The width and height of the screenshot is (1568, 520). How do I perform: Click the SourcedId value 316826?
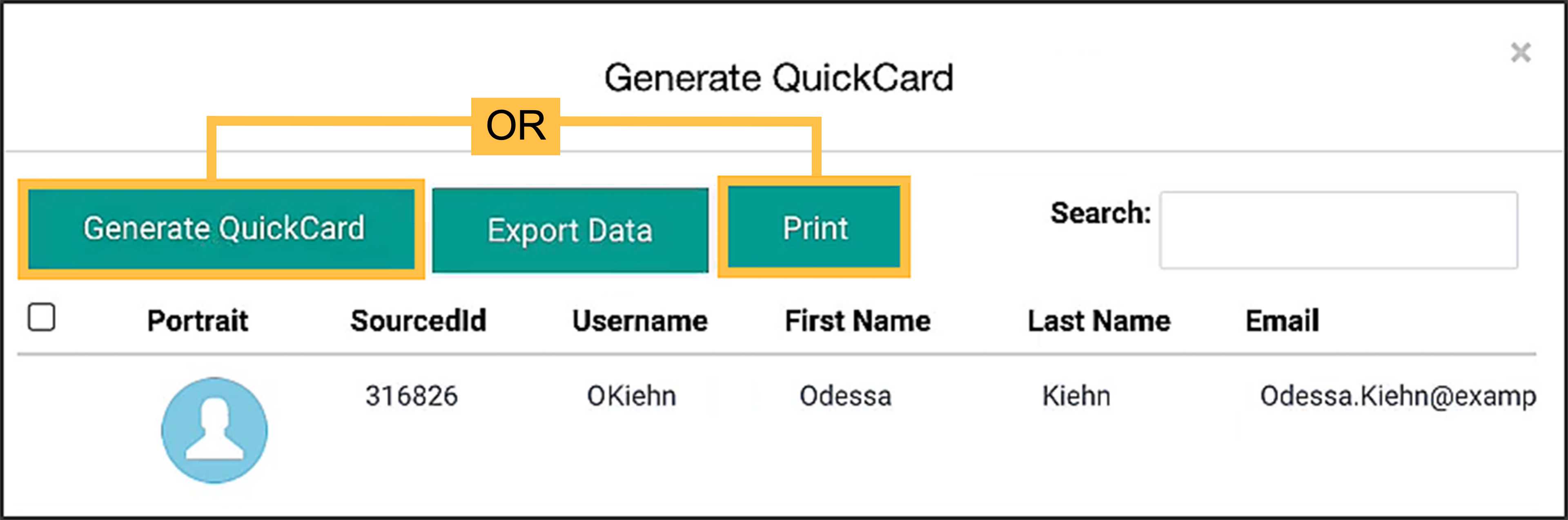tap(412, 396)
